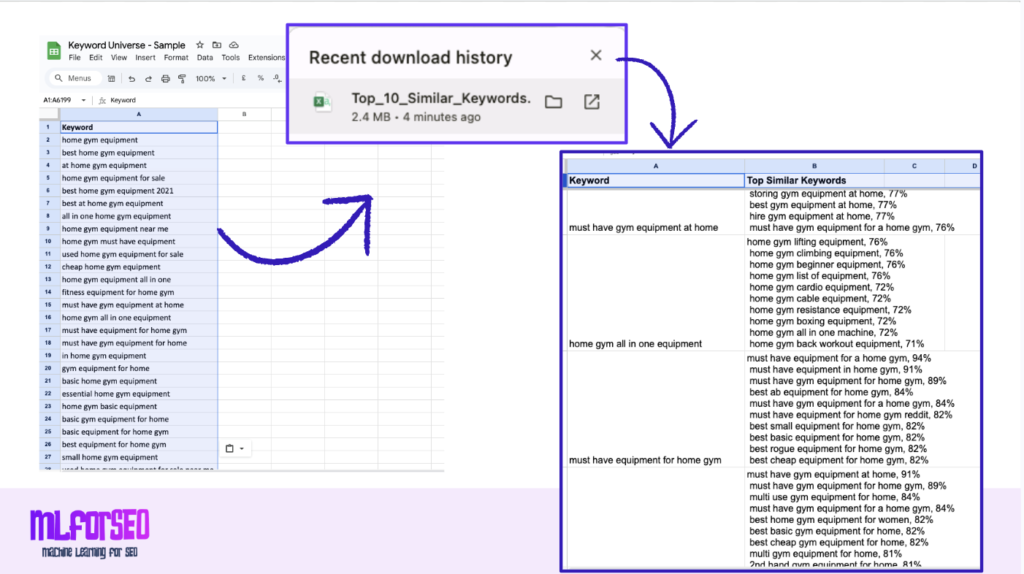Click cell 'in home gym equipment' in row 19
Screen dimensions: 1024x574
point(138,356)
